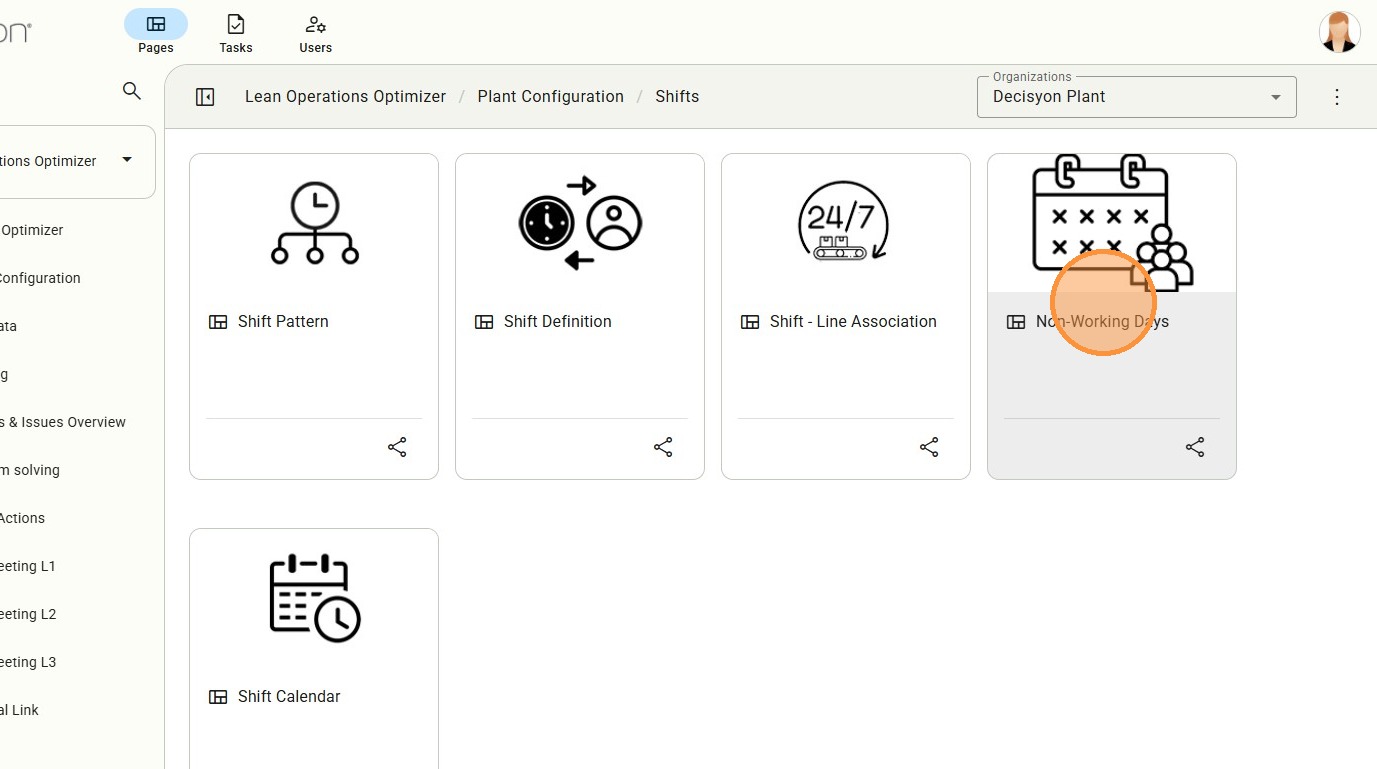Switch to the Users tab
Image resolution: width=1377 pixels, height=769 pixels.
315,33
